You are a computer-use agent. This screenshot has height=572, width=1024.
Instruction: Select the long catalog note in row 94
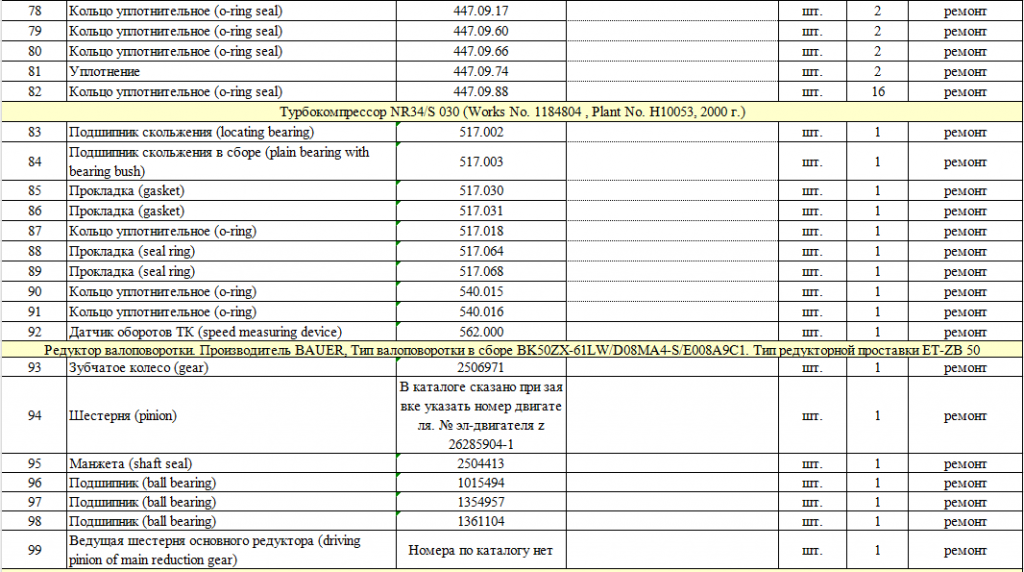481,416
